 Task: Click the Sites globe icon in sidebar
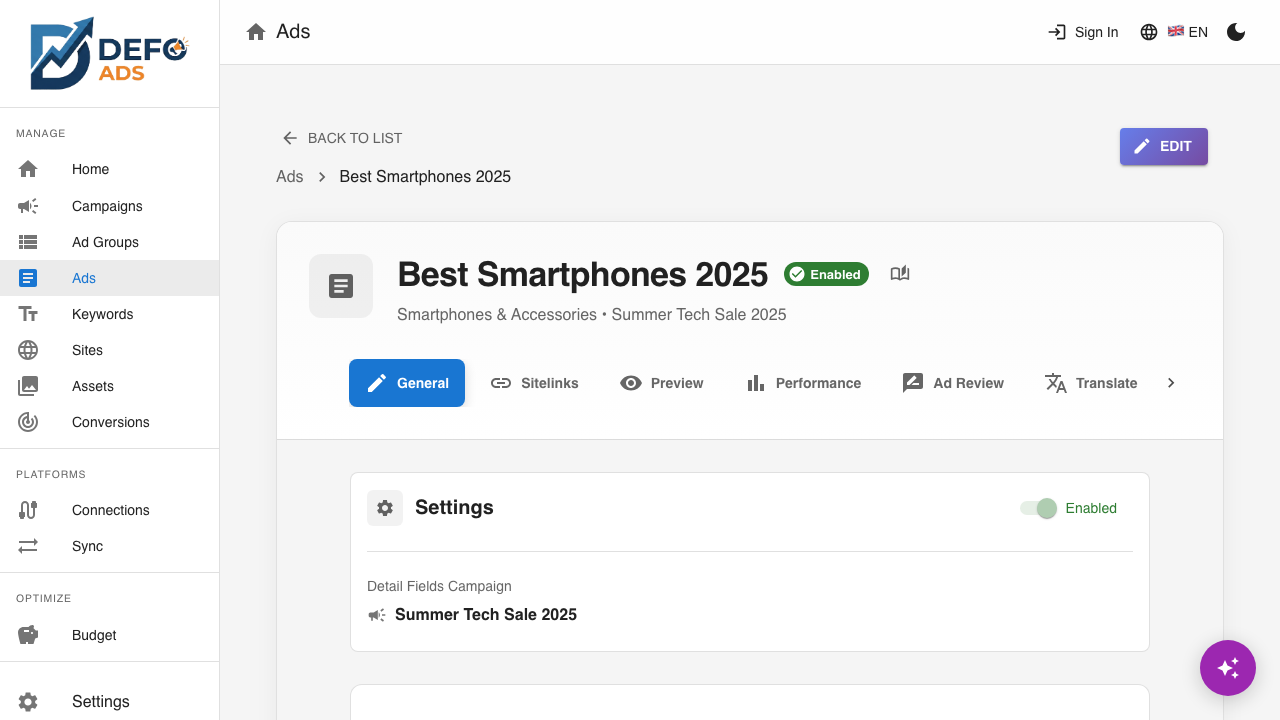point(28,350)
